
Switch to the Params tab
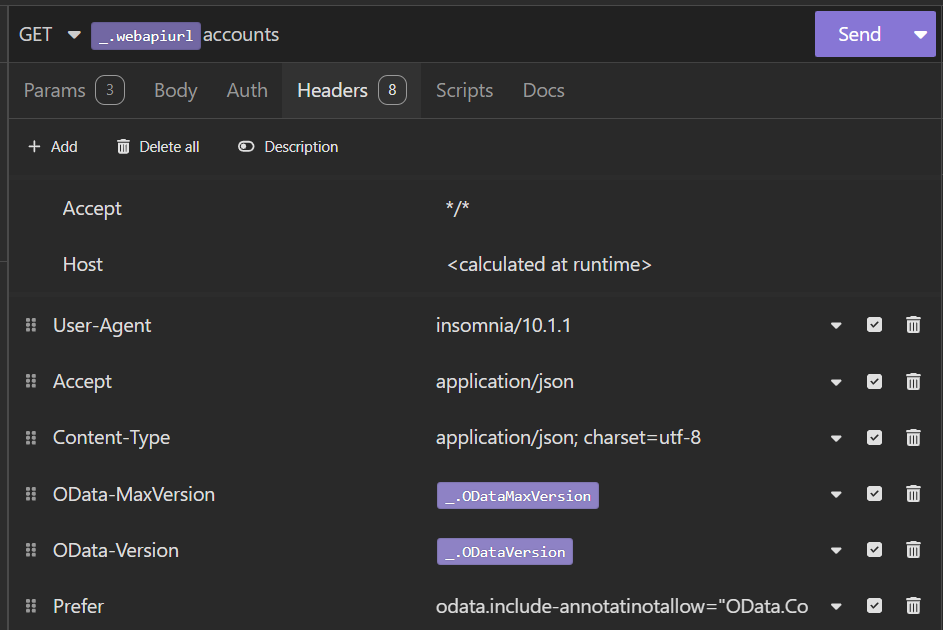tap(74, 90)
